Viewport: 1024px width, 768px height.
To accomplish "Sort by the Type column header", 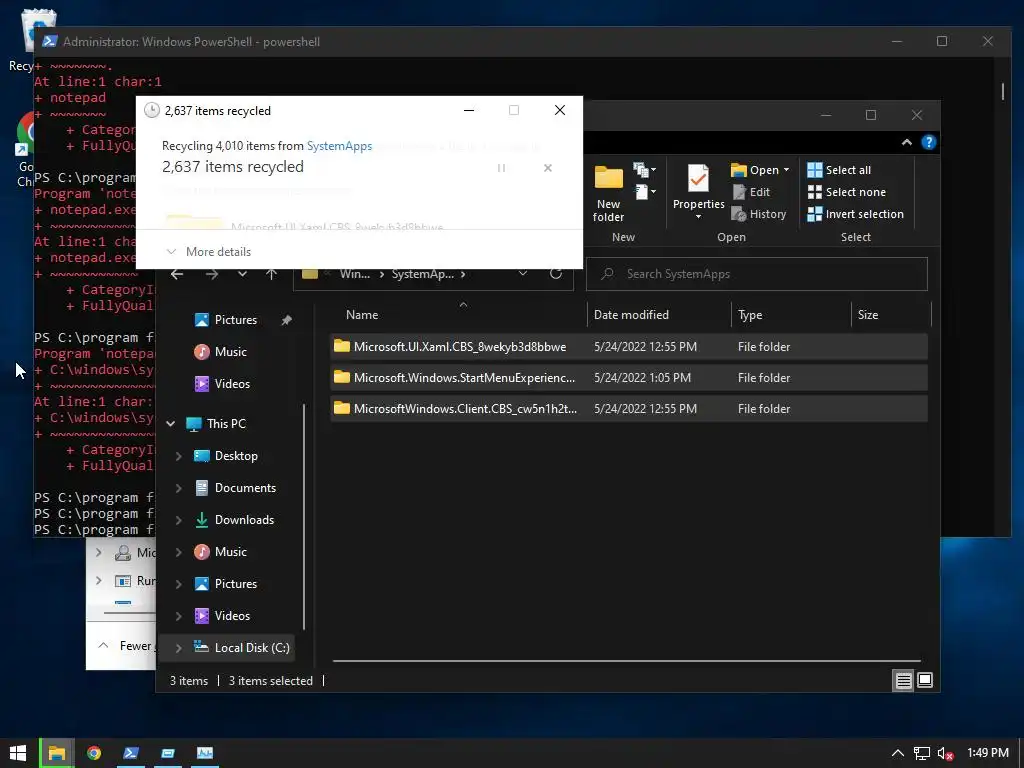I will pyautogui.click(x=750, y=315).
